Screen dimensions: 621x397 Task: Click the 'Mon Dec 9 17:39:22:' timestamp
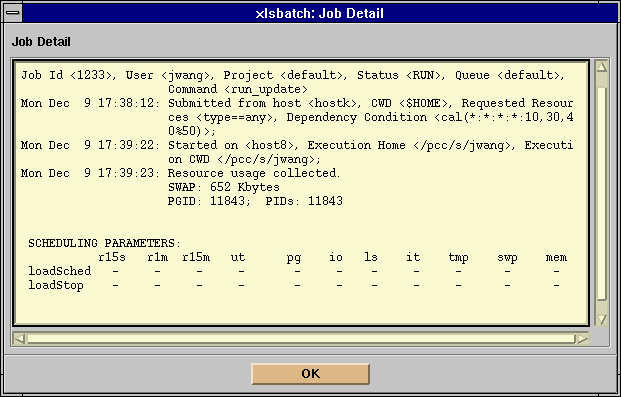click(90, 145)
